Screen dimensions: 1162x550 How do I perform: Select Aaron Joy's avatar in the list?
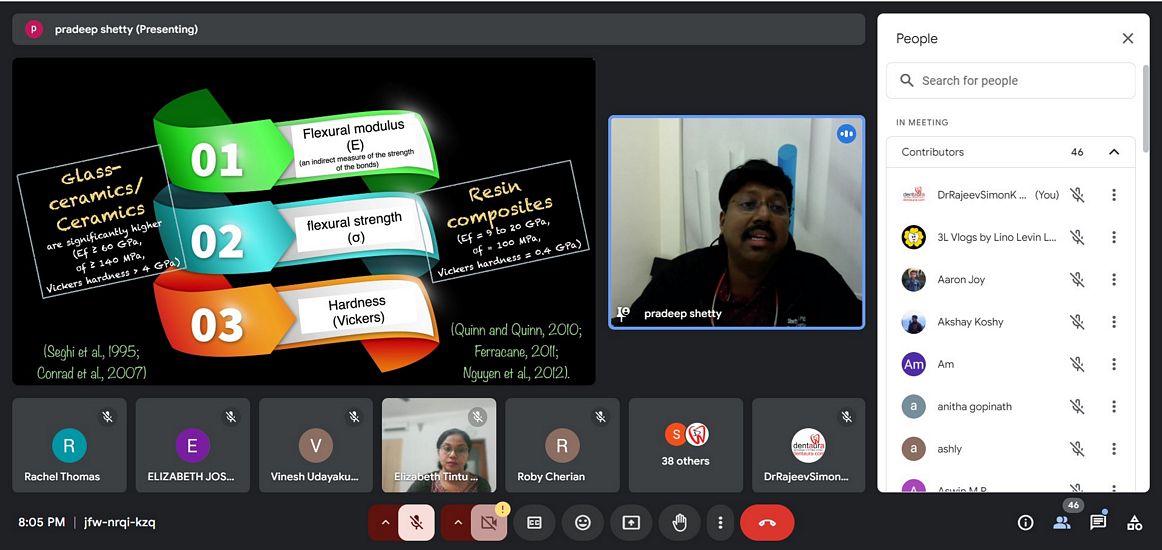[x=914, y=279]
